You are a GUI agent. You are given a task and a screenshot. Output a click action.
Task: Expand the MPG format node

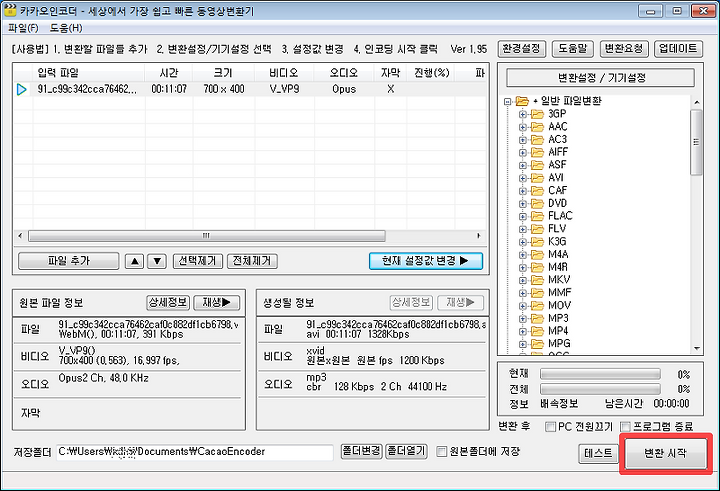coord(523,344)
